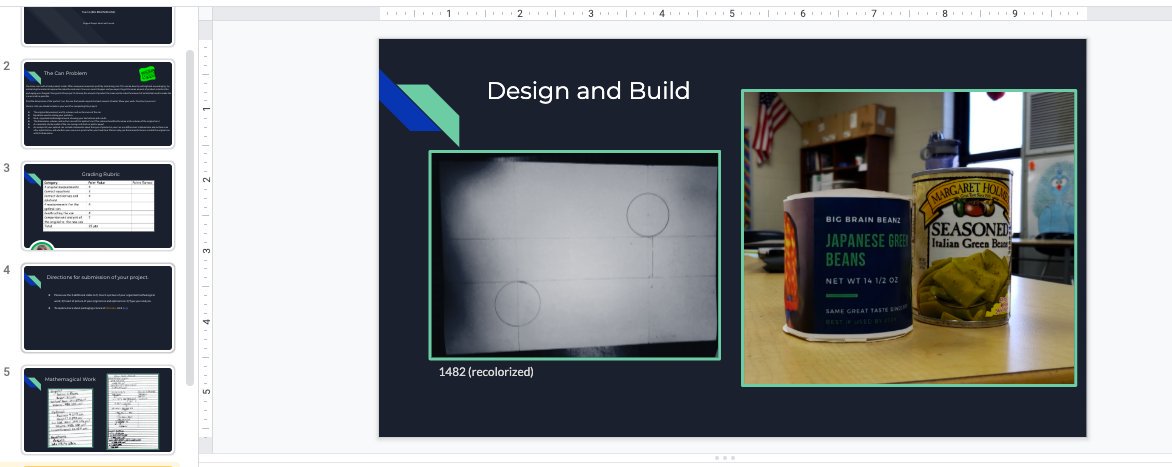Click the vertical ruler beside the slide
Screen dimensions: 1172x467
(x=206, y=238)
